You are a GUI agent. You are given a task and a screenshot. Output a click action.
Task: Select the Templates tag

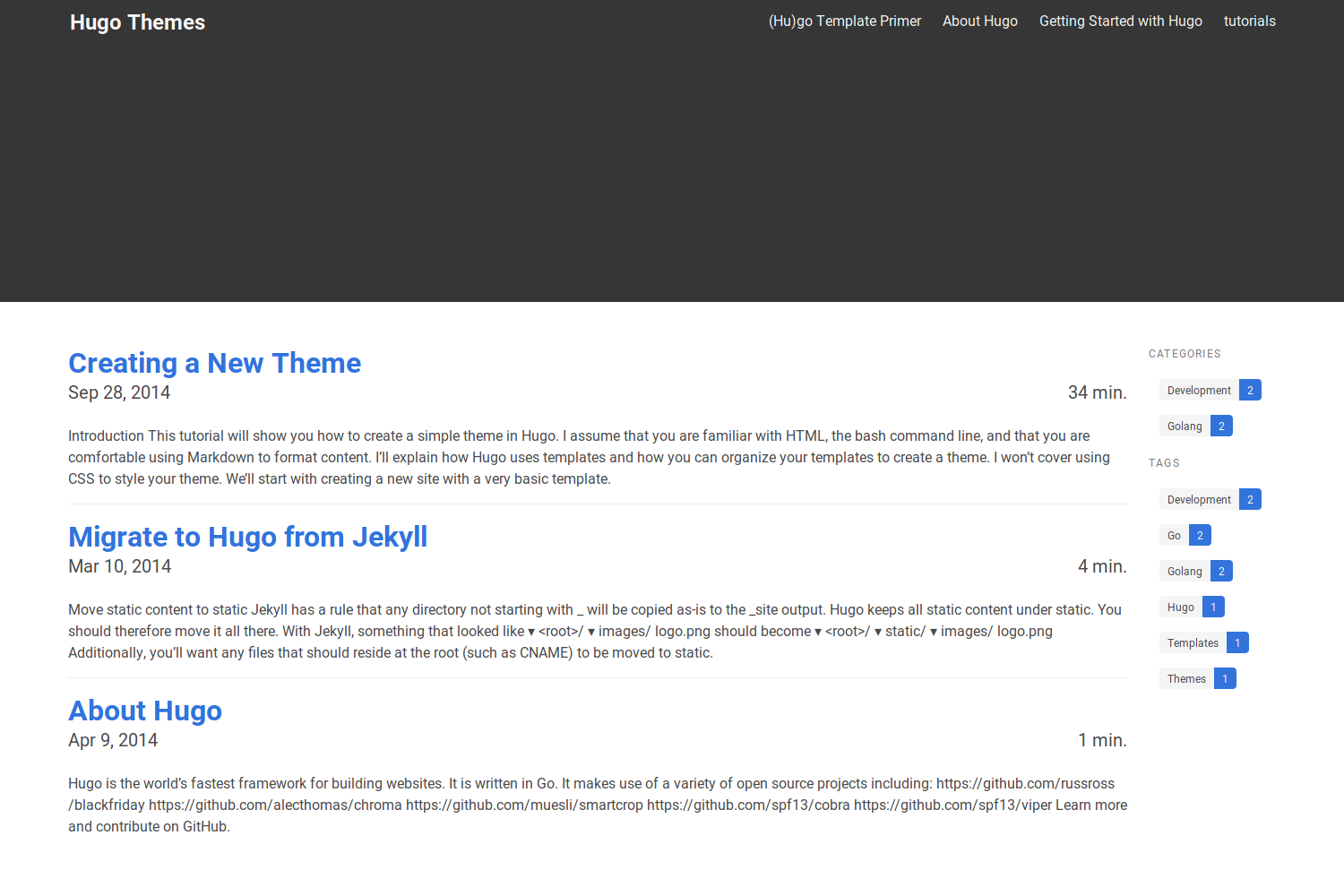point(1193,642)
